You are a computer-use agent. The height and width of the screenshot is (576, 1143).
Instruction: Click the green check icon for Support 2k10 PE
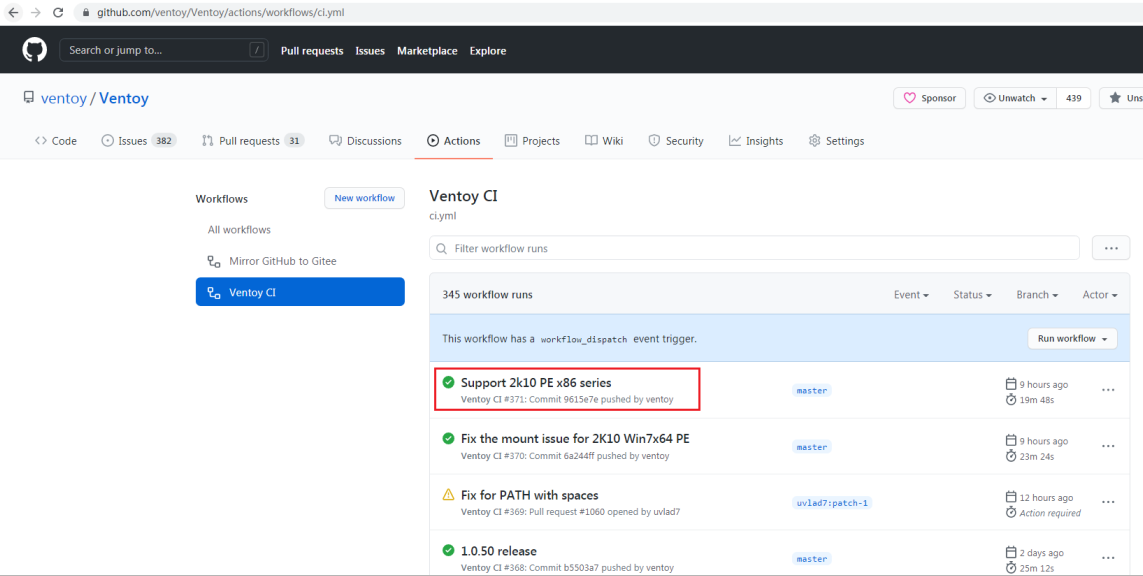[x=448, y=381]
